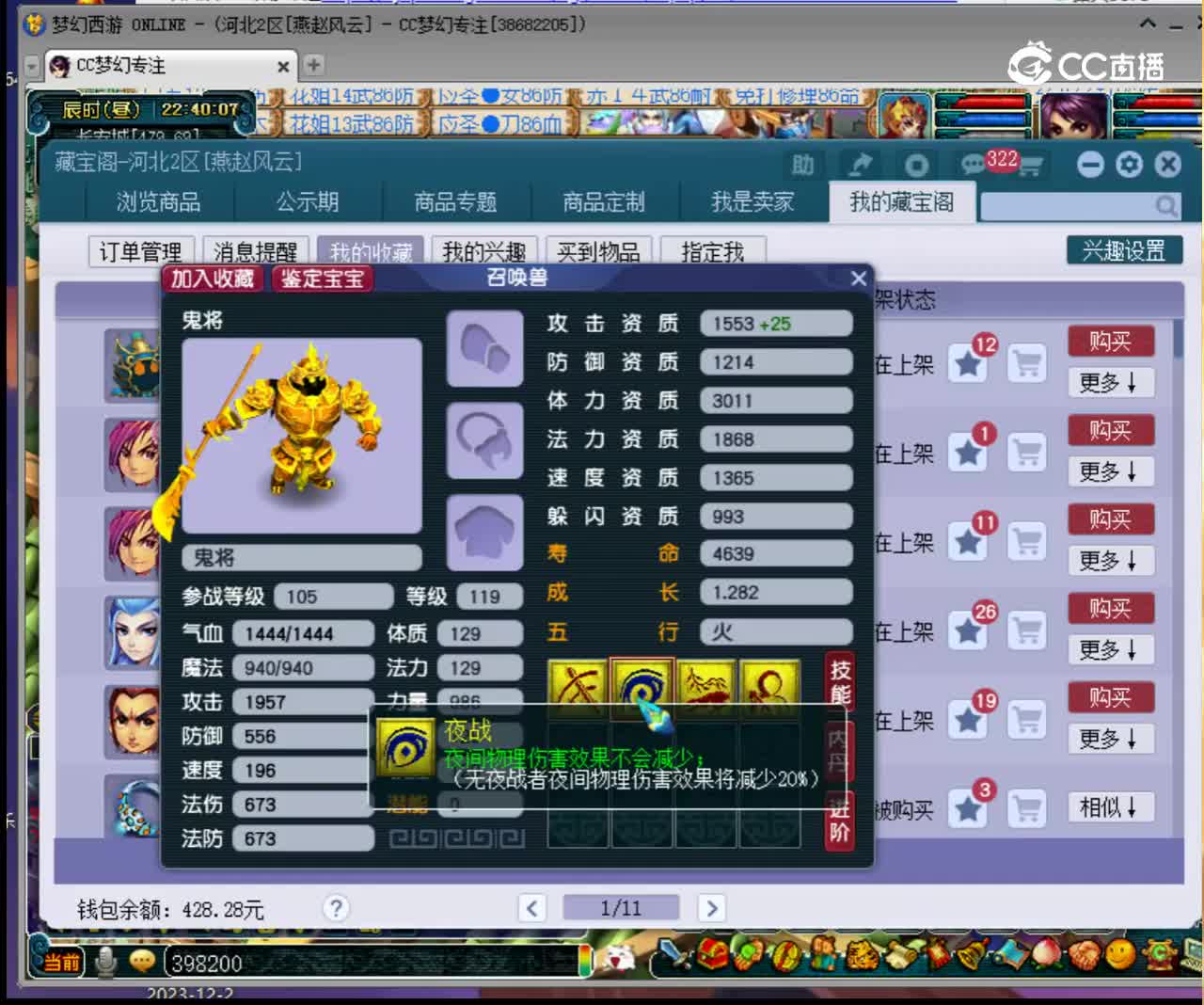Click the bottom pet equipment slot
Image resolution: width=1204 pixels, height=1005 pixels.
(x=484, y=532)
